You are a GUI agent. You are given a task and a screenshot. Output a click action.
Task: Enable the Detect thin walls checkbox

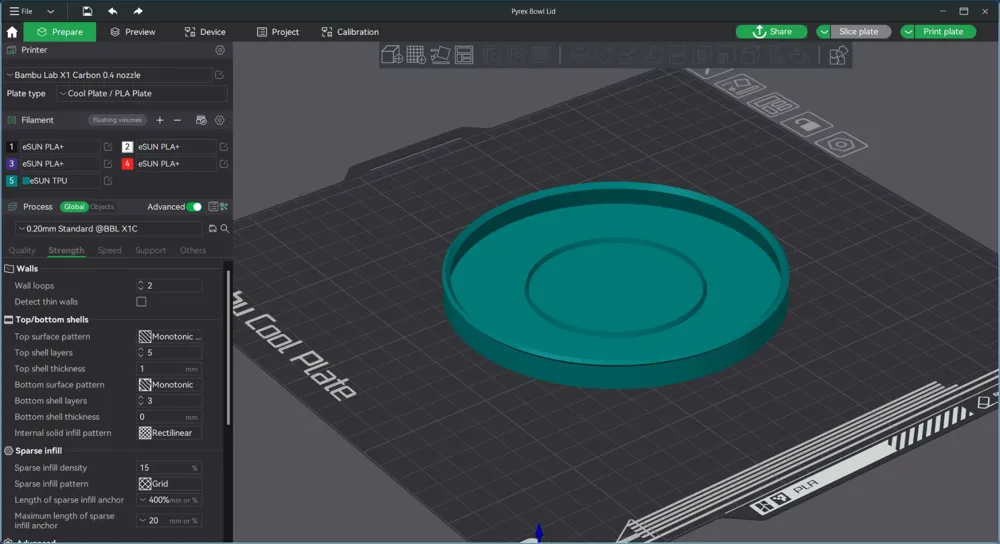[x=141, y=302]
